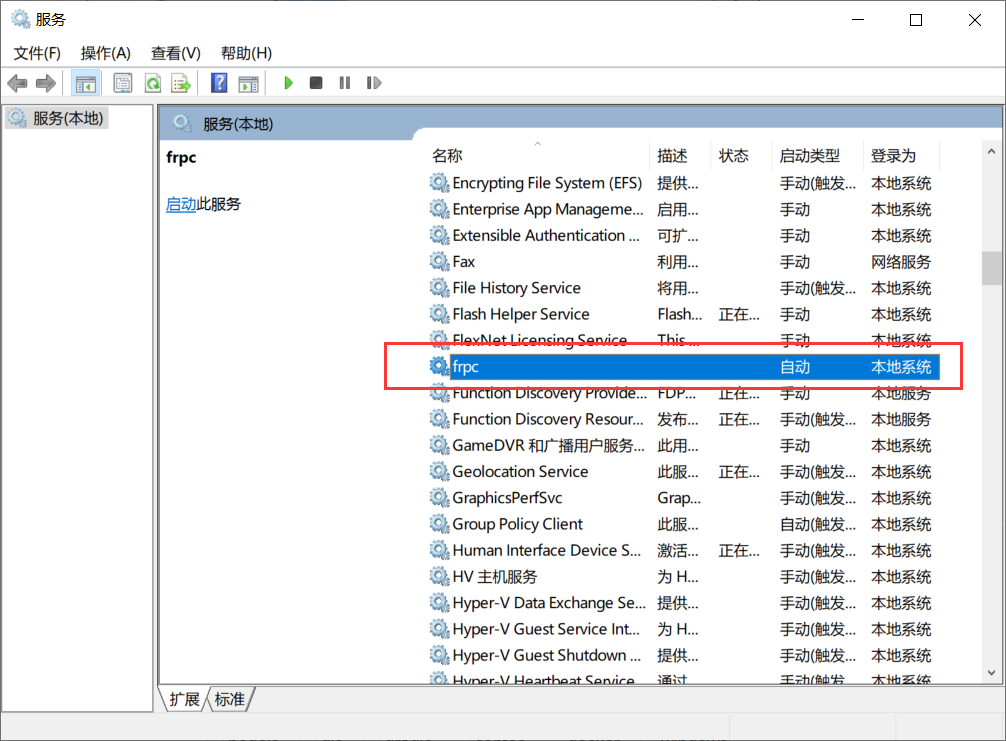Go back with the toolbar back arrow

coord(17,83)
